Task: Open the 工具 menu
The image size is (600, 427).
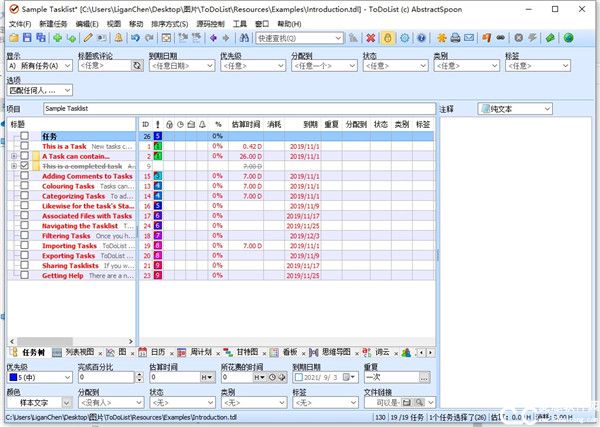Action: coord(240,22)
